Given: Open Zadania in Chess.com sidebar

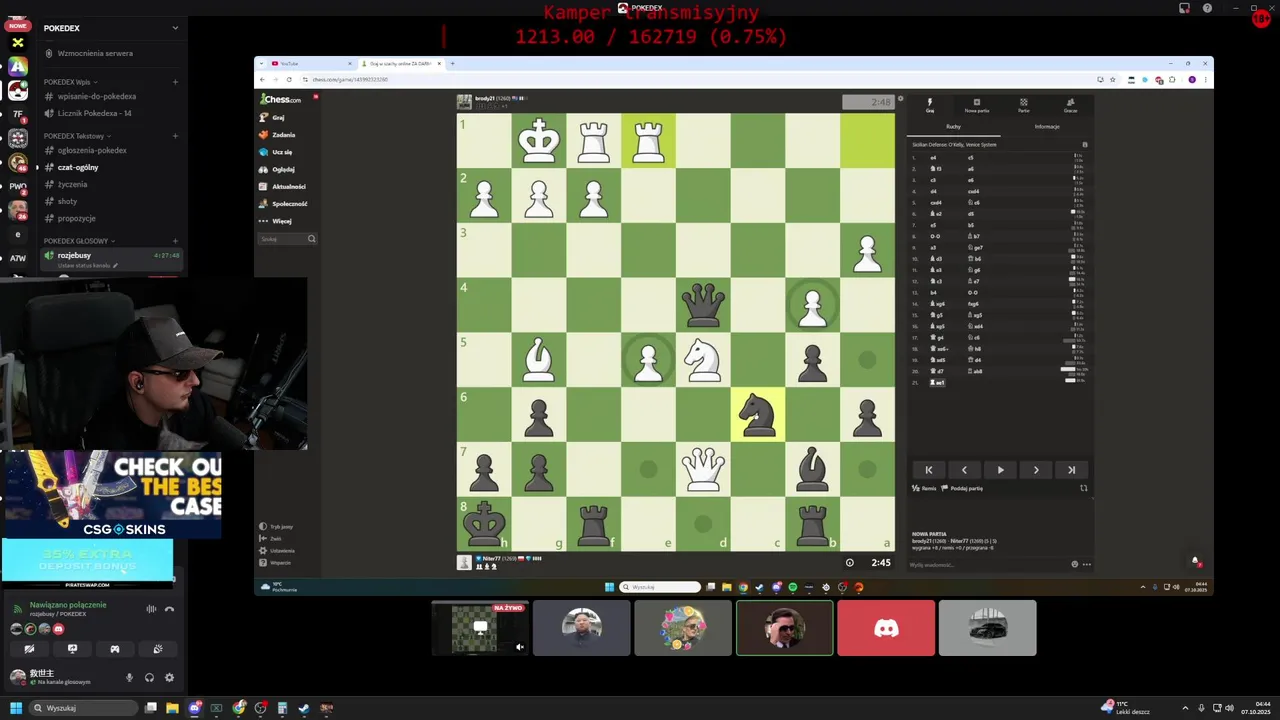Looking at the screenshot, I should (x=276, y=134).
